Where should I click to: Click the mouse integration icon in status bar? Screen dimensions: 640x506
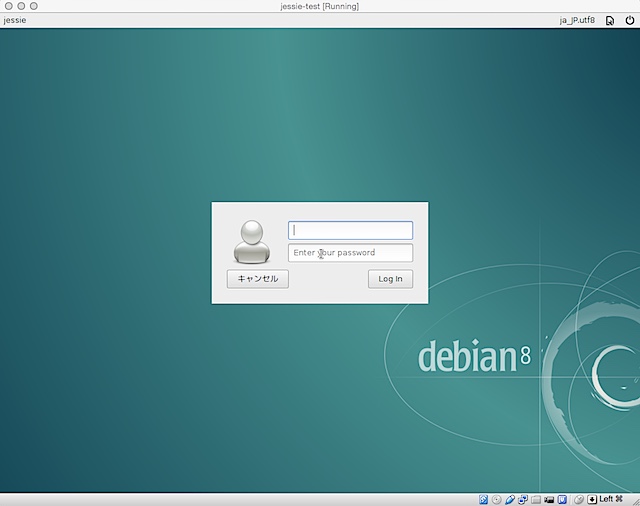pos(579,499)
